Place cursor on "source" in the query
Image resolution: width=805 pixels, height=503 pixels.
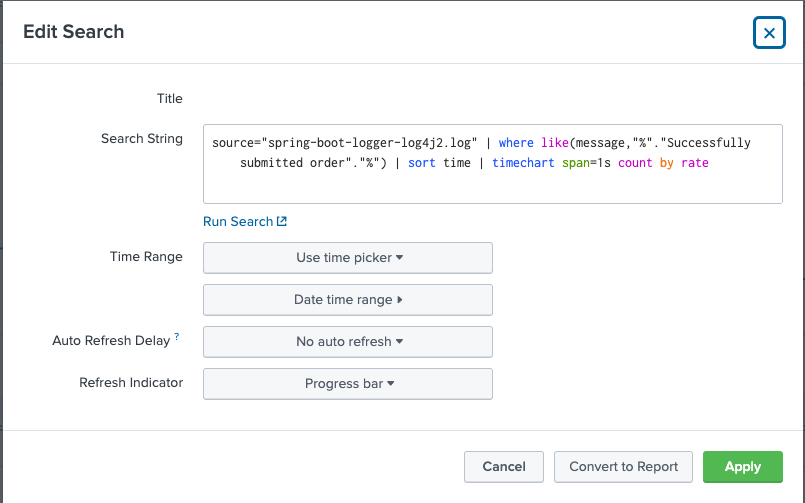(x=233, y=143)
